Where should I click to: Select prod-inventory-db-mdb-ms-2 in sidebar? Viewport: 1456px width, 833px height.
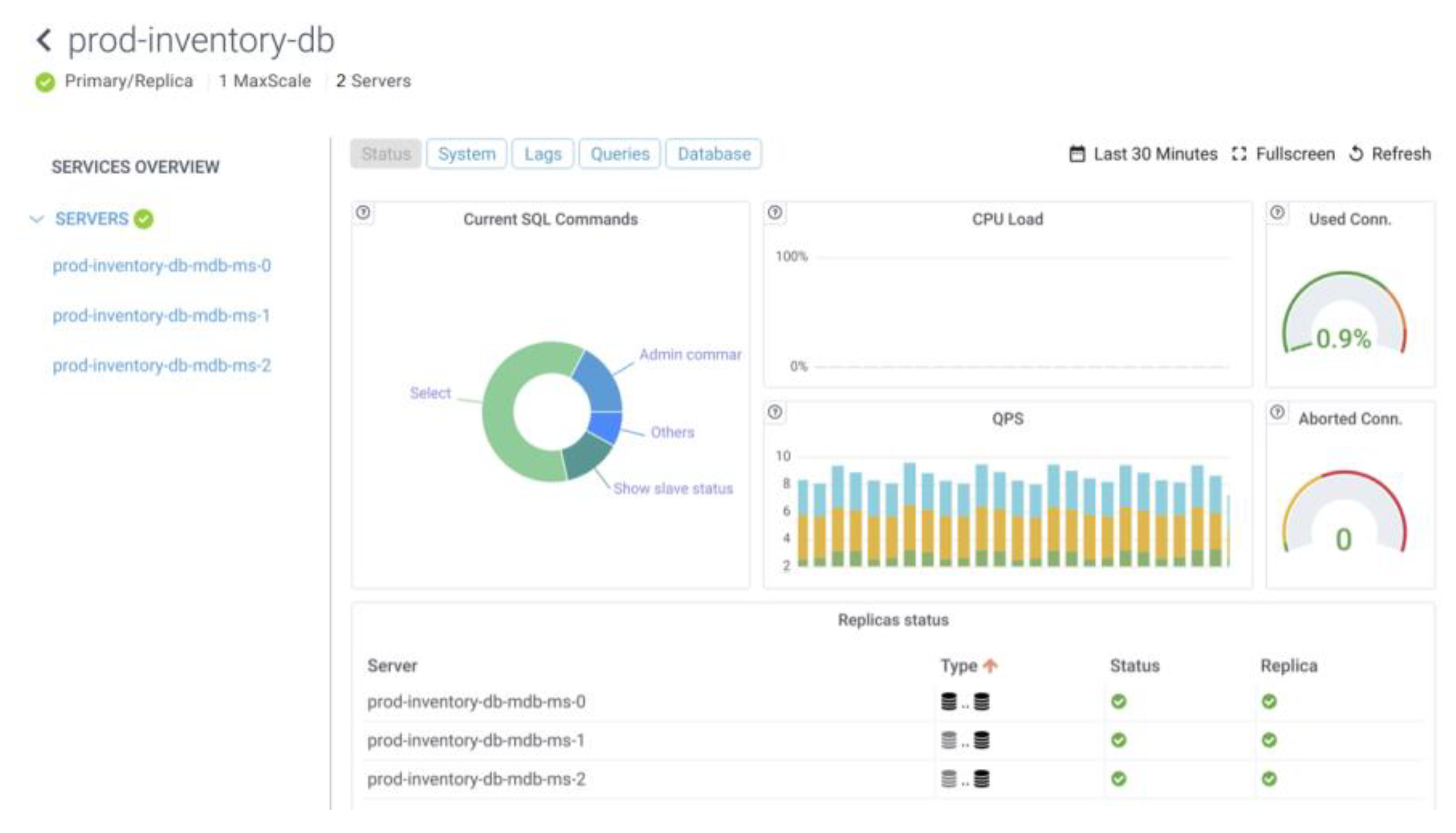[162, 365]
